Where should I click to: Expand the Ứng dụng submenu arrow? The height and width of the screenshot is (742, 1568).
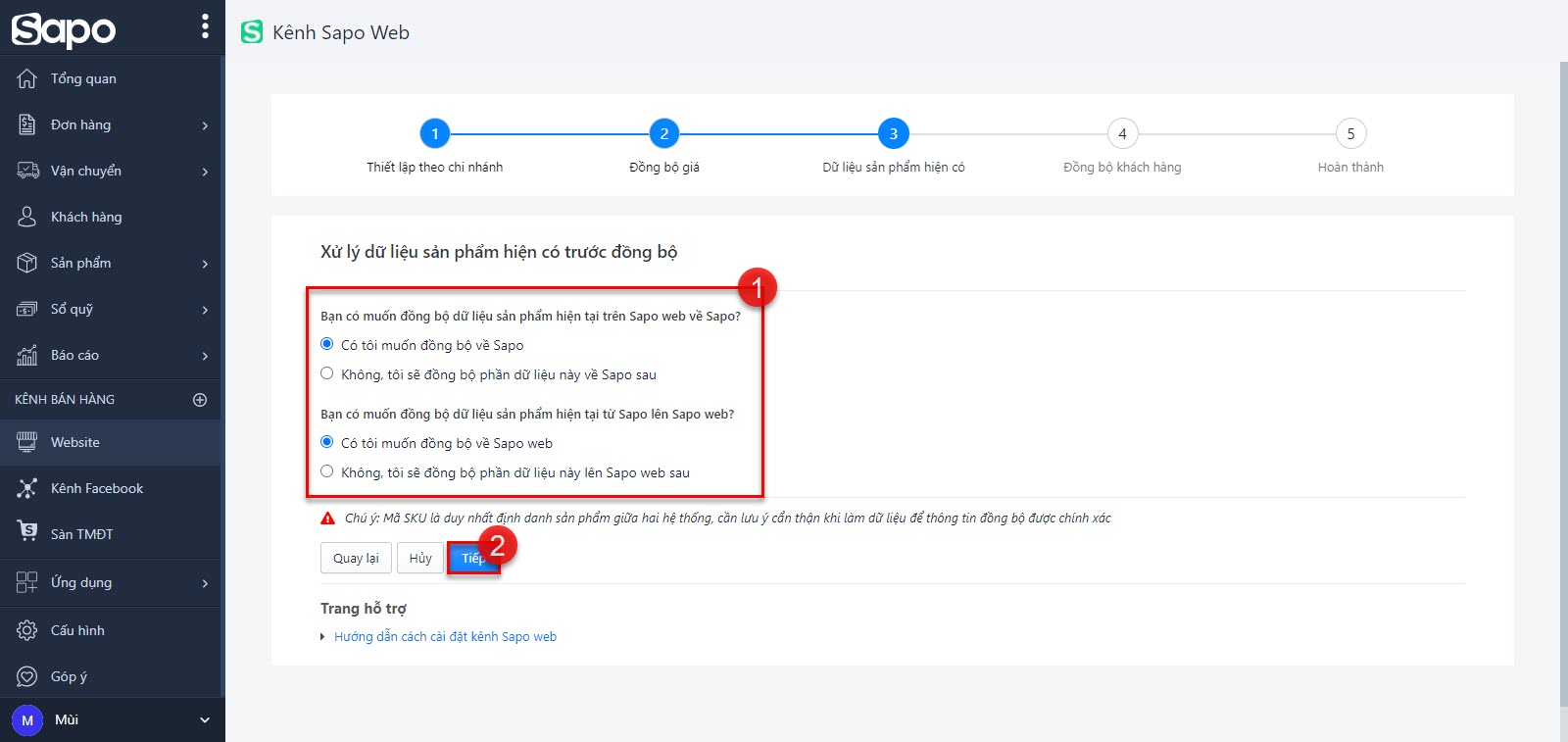click(x=205, y=583)
